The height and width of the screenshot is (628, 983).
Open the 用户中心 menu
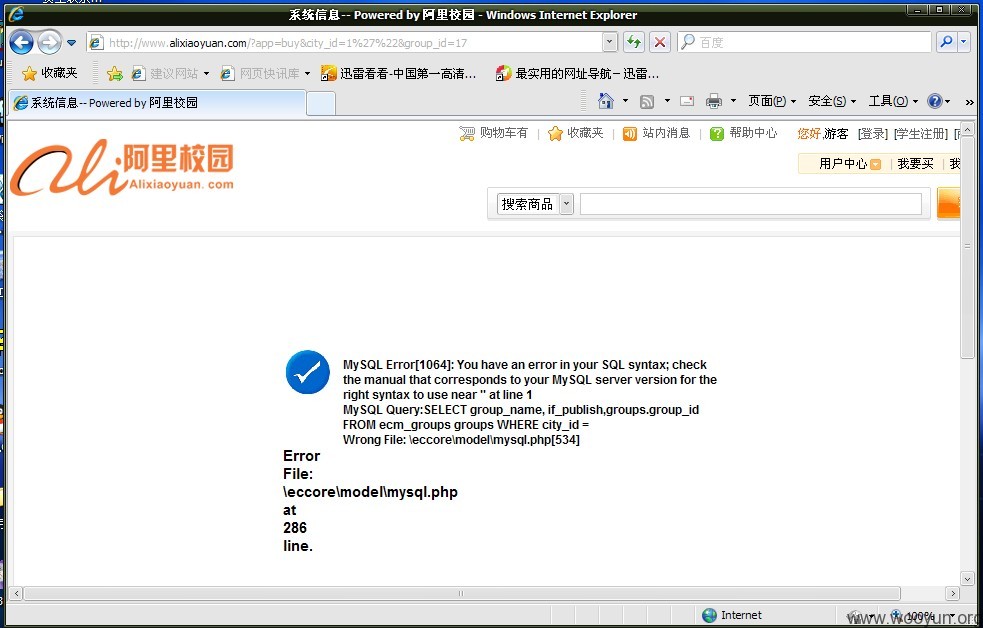click(x=849, y=164)
